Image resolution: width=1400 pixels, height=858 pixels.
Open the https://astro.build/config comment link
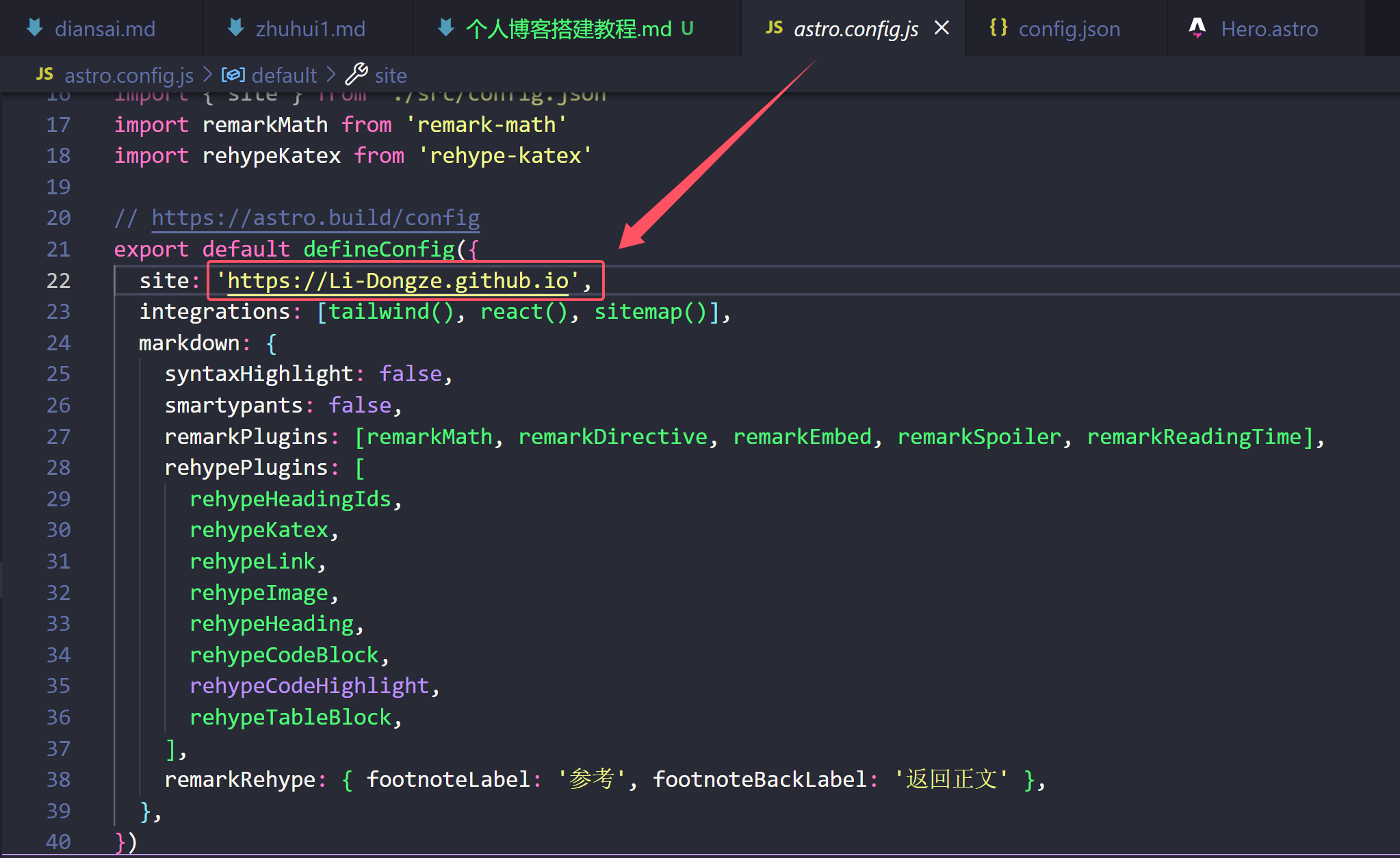(315, 218)
